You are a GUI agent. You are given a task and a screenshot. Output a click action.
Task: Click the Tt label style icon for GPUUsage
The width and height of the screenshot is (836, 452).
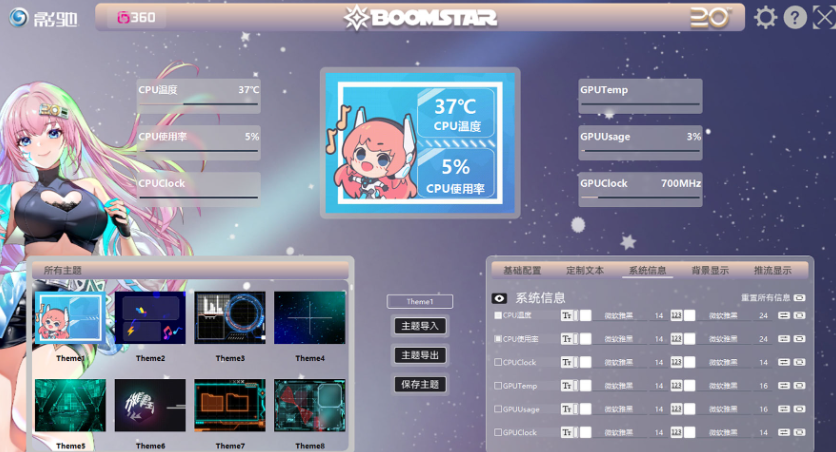(567, 409)
